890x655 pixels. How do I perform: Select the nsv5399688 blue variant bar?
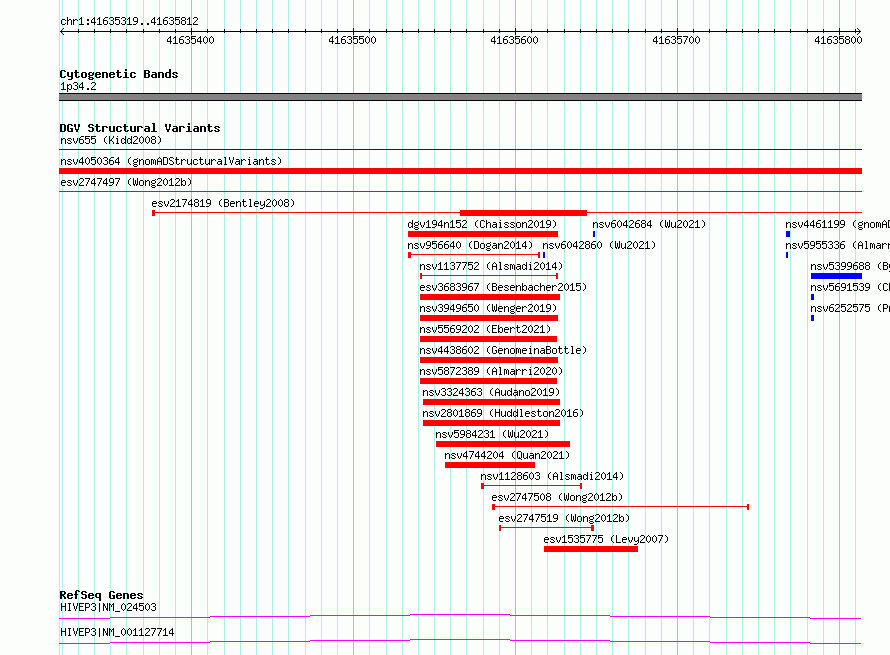coord(837,276)
